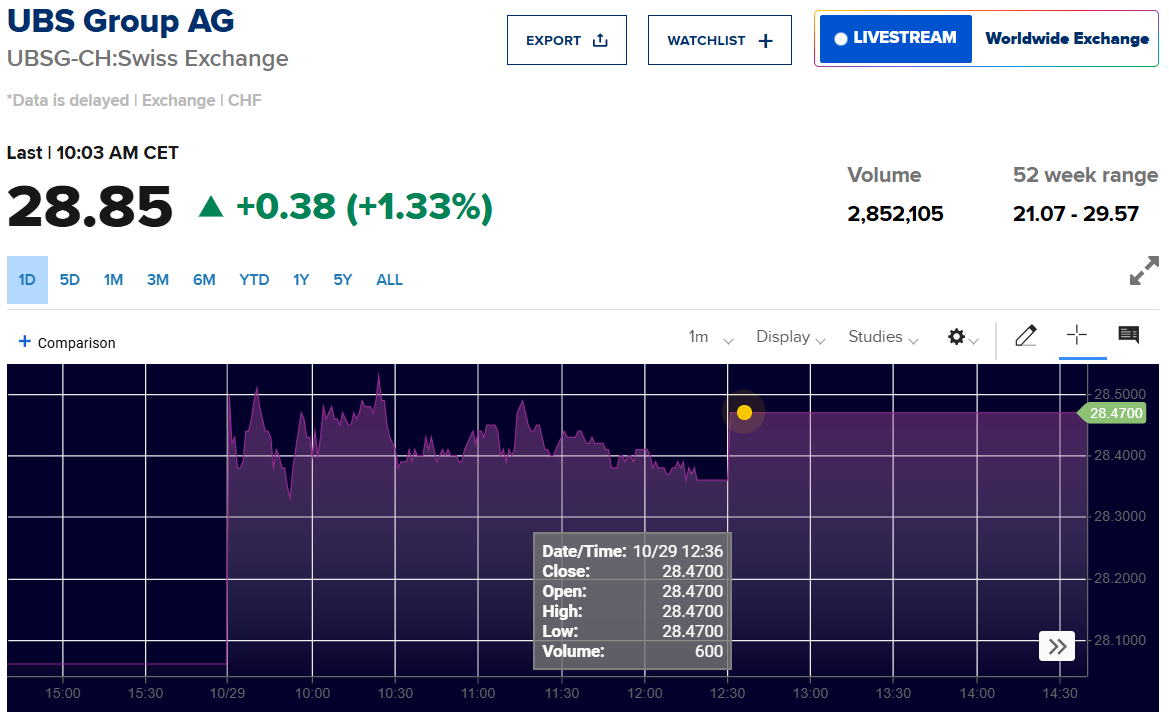Click the 12:30 time axis label
Viewport: 1169px width, 714px height.
tap(728, 693)
